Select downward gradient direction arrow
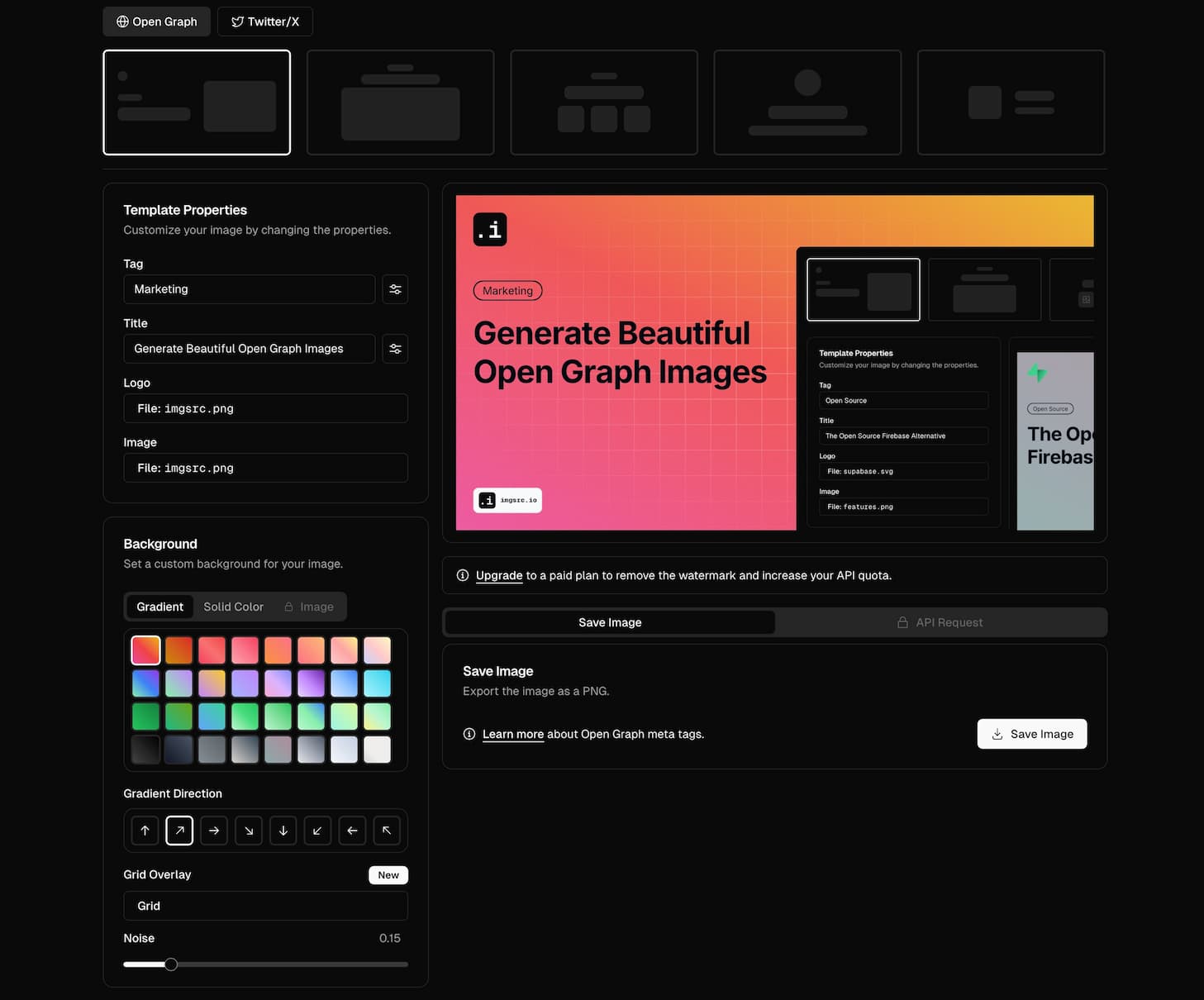 click(283, 831)
